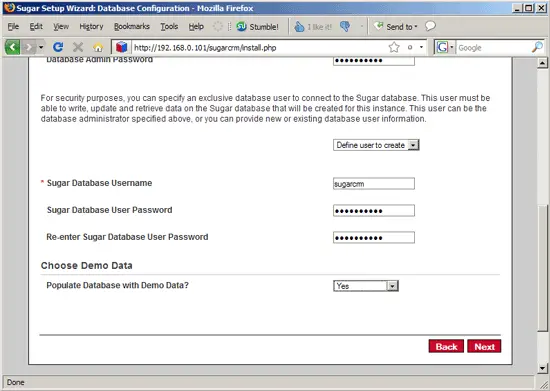Open the search engine chooser dropdown arrow
Viewport: 550px width, 391px height.
point(452,47)
